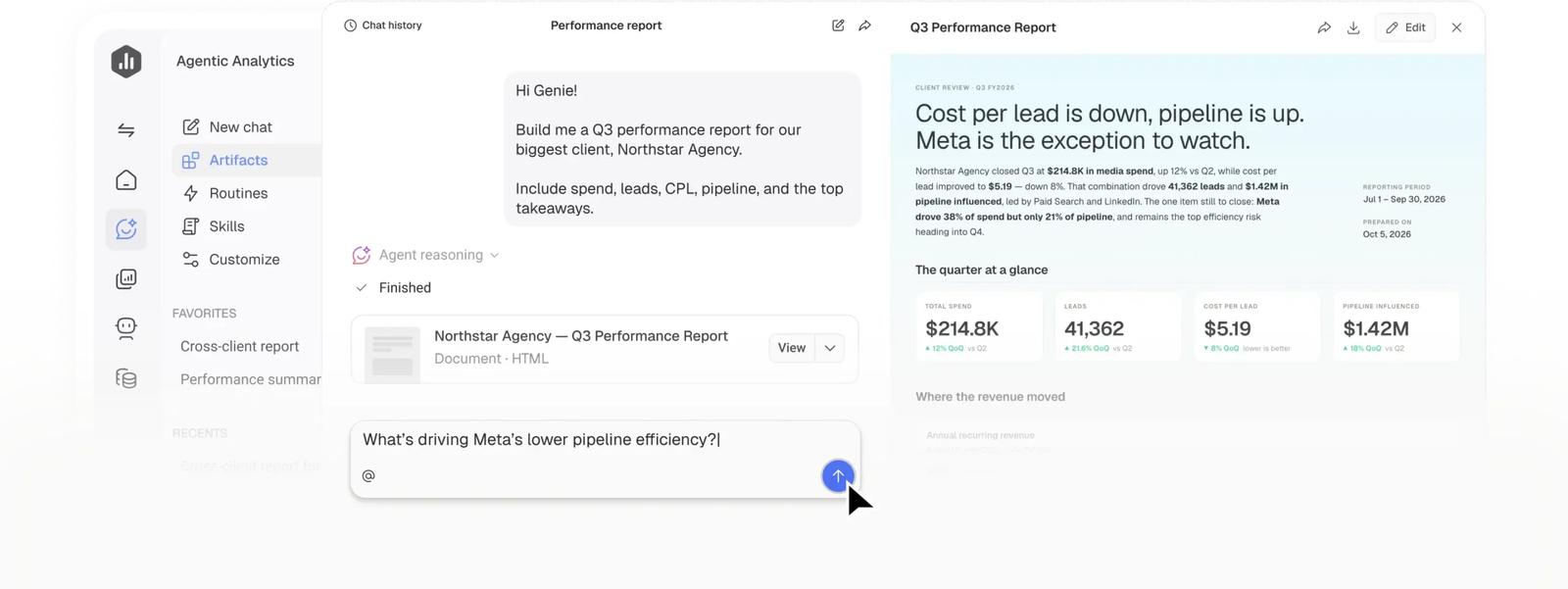Download the Q3 Performance Report
This screenshot has height=589, width=1568.
pos(1353,27)
